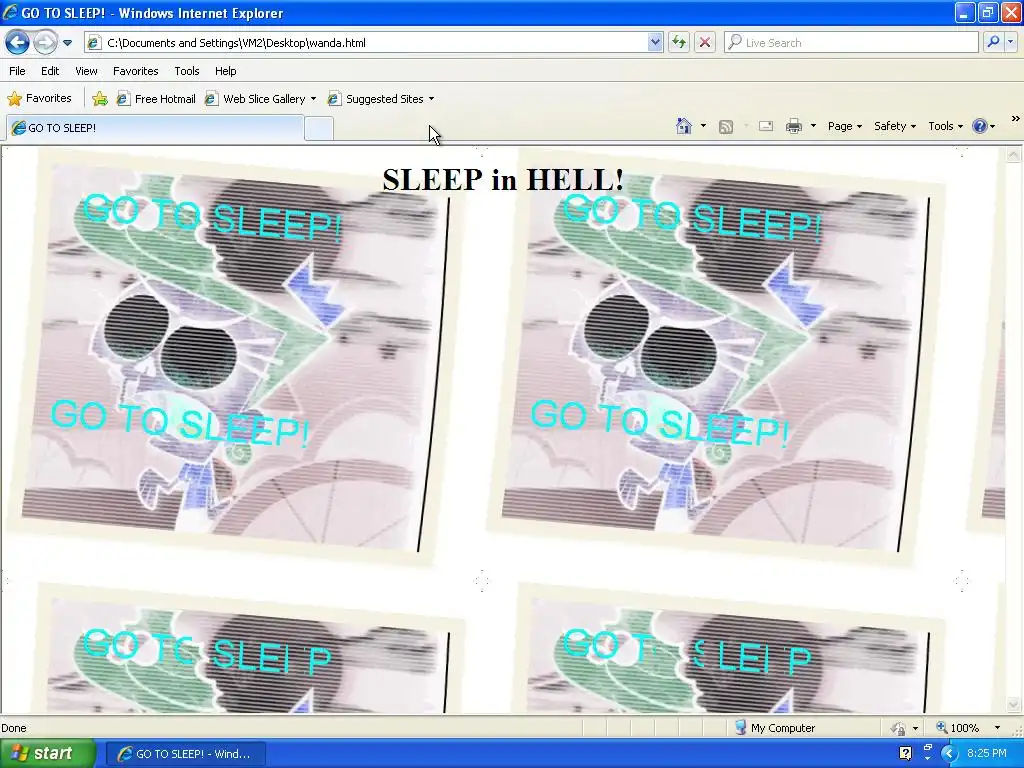The height and width of the screenshot is (768, 1024).
Task: Click the Back navigation arrow
Action: pyautogui.click(x=18, y=42)
